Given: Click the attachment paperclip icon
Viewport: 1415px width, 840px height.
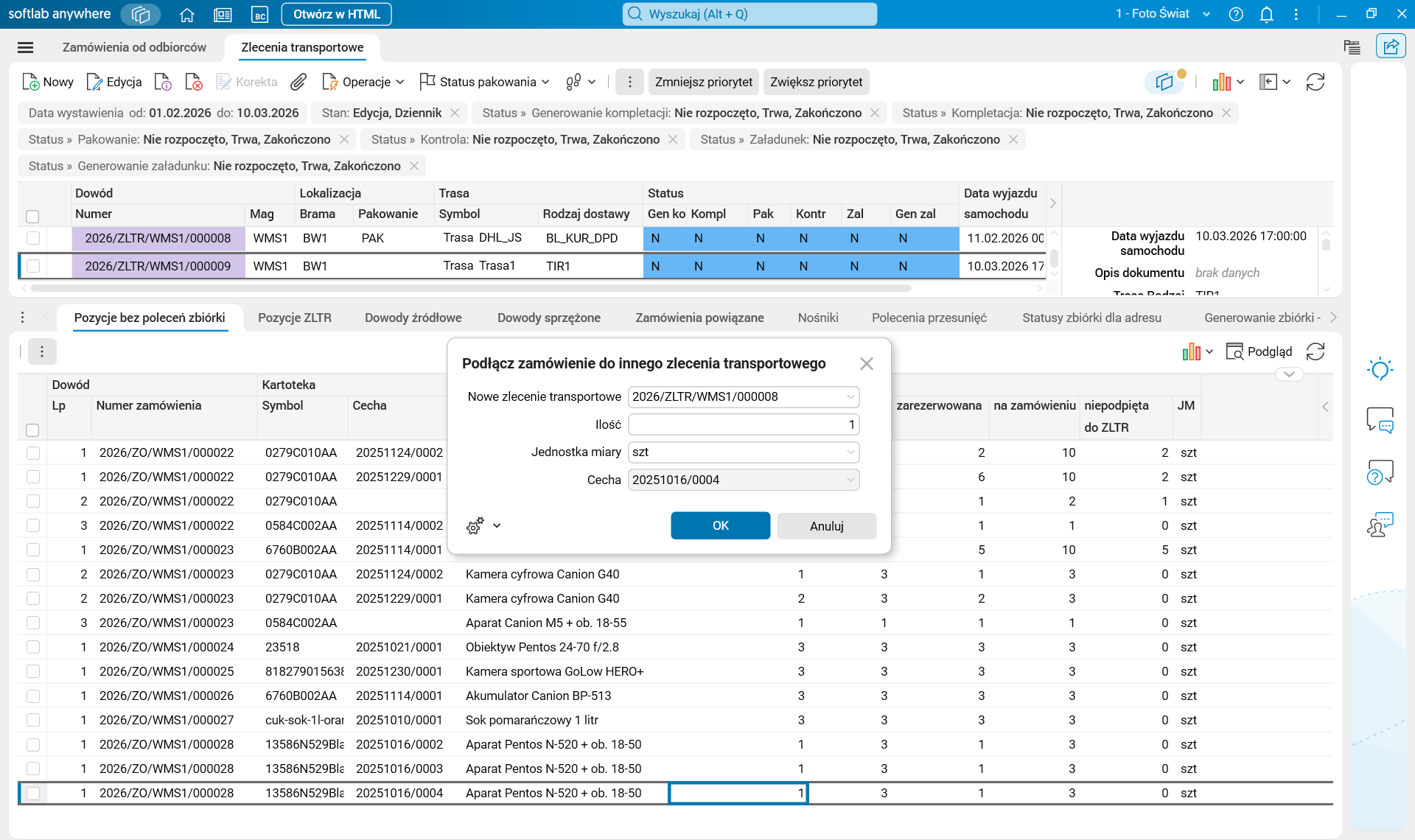Looking at the screenshot, I should (x=298, y=82).
